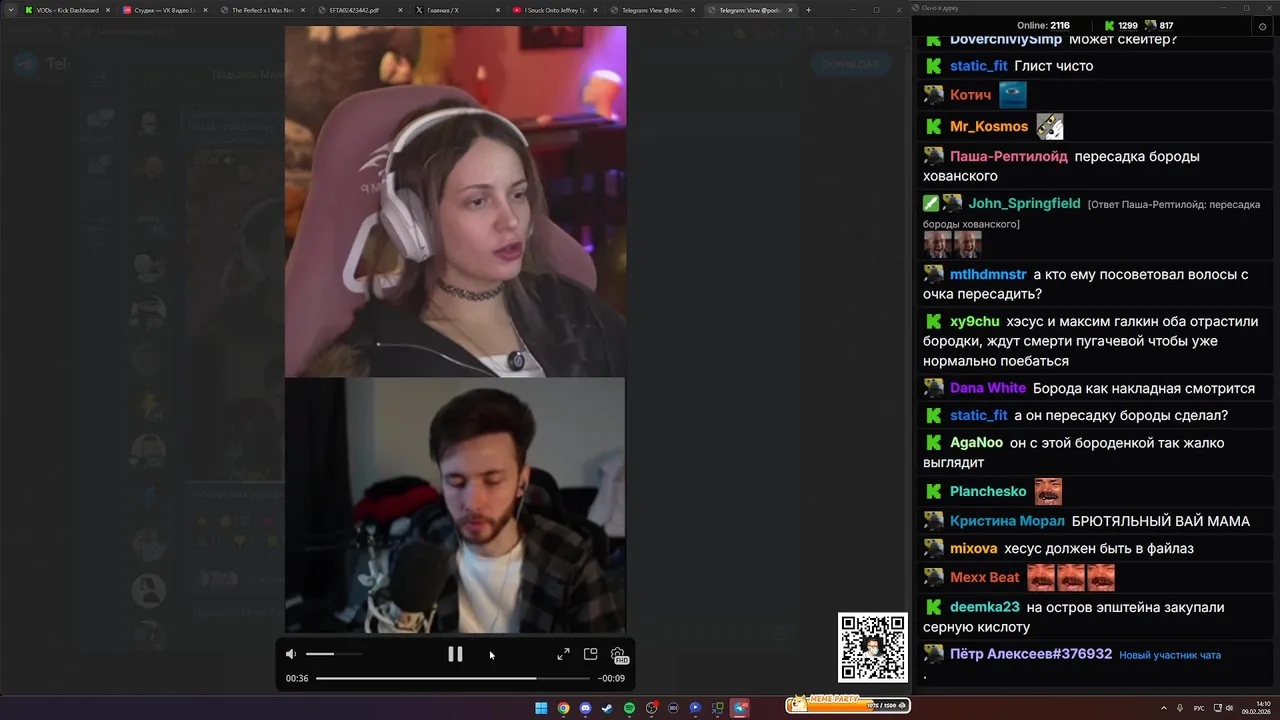Click the Kick badge beside static_fit Глист чисто
The height and width of the screenshot is (720, 1280).
coord(933,66)
